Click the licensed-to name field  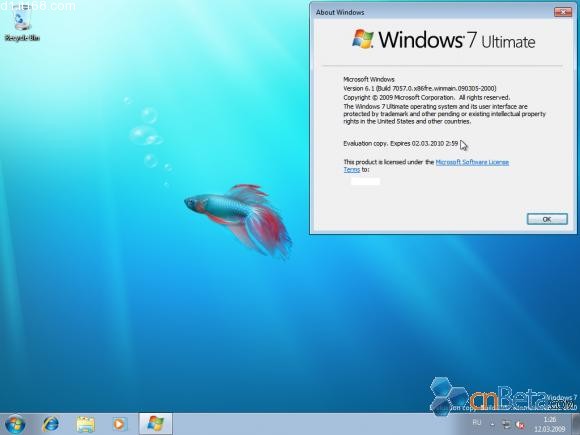365,181
